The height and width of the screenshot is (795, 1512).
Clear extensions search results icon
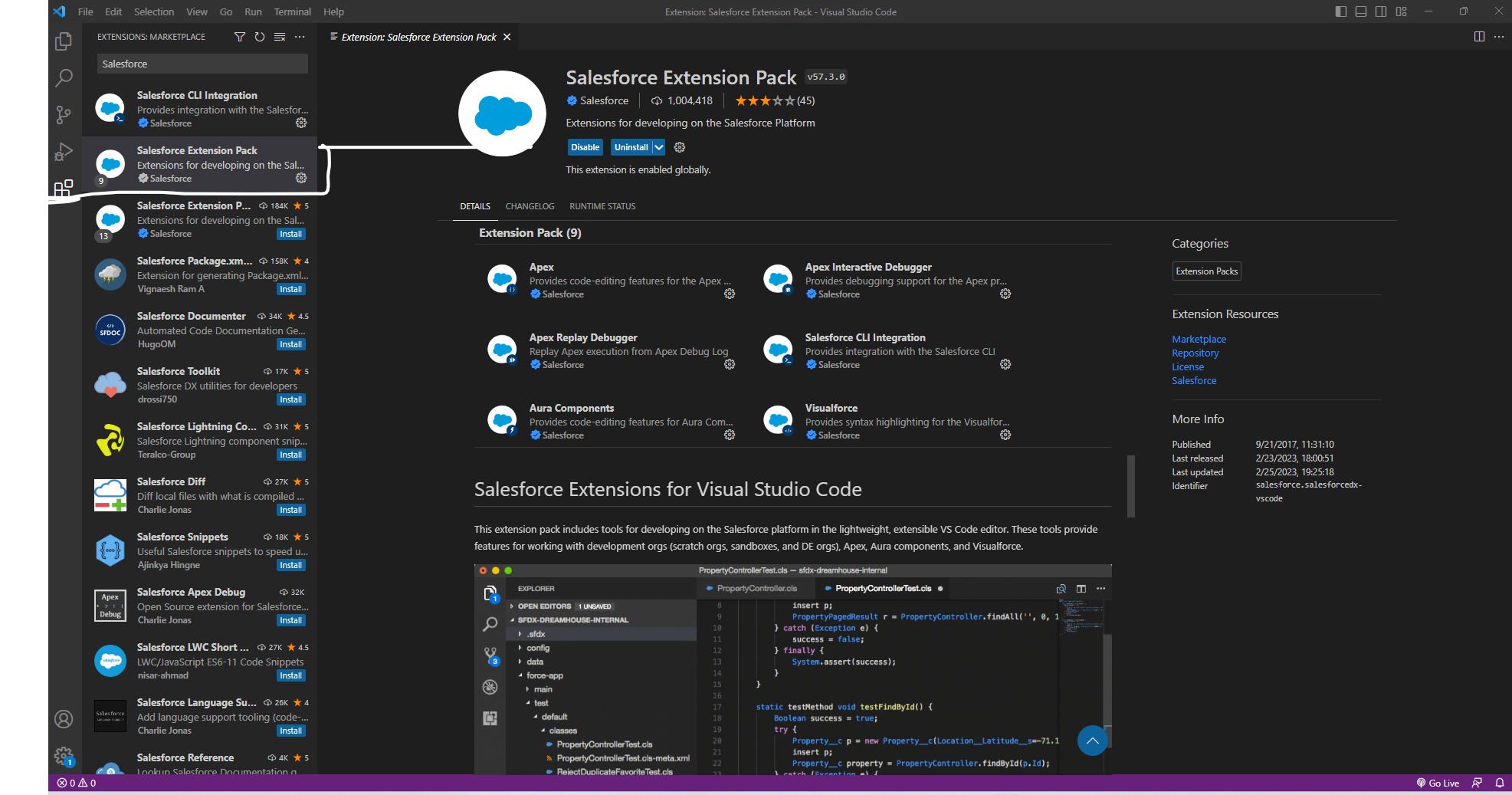coord(280,37)
